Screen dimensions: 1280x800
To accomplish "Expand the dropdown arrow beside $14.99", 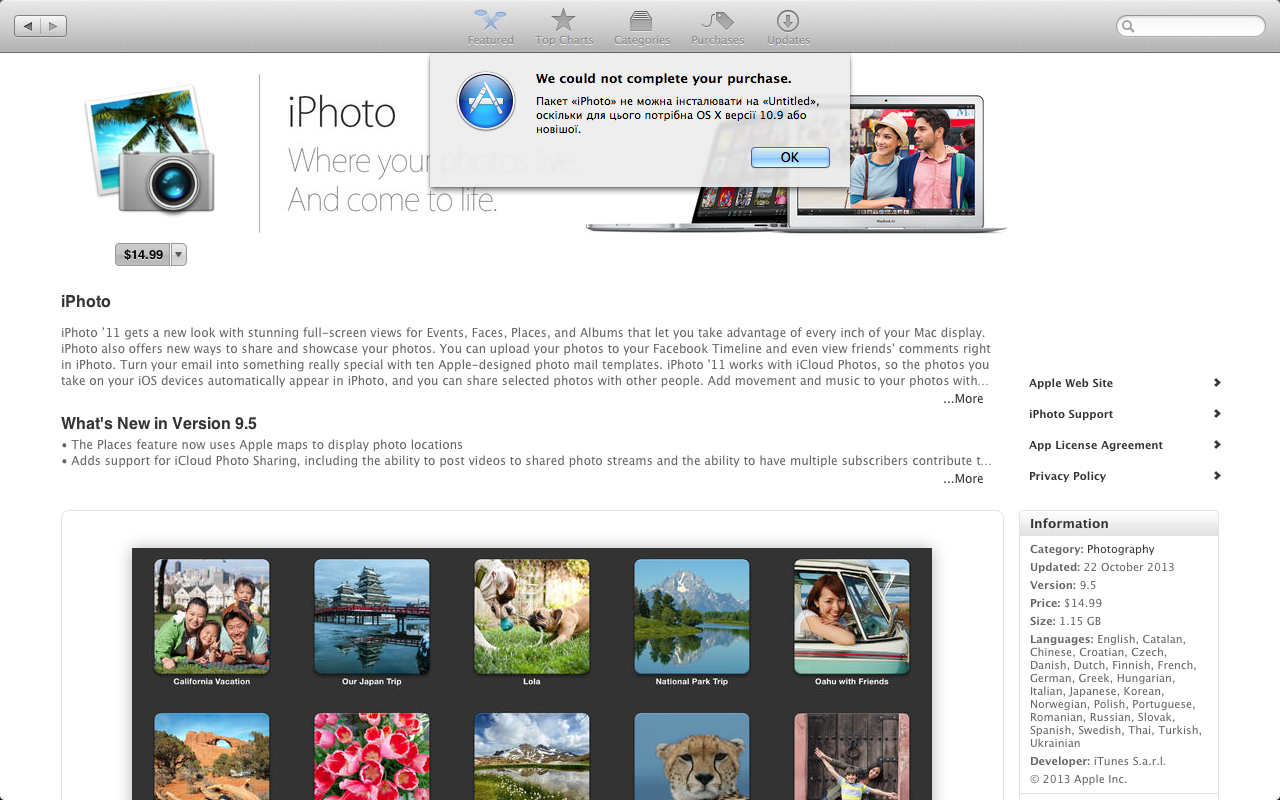I will pyautogui.click(x=179, y=255).
